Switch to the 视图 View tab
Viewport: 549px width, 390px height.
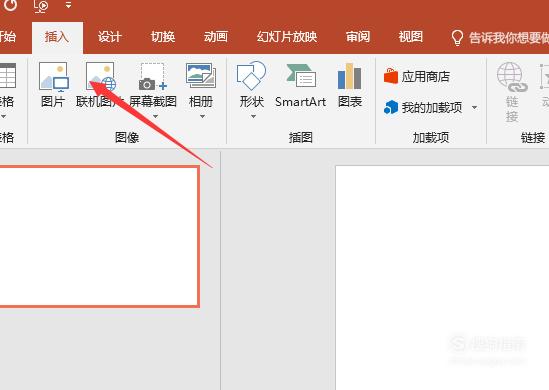(x=411, y=36)
